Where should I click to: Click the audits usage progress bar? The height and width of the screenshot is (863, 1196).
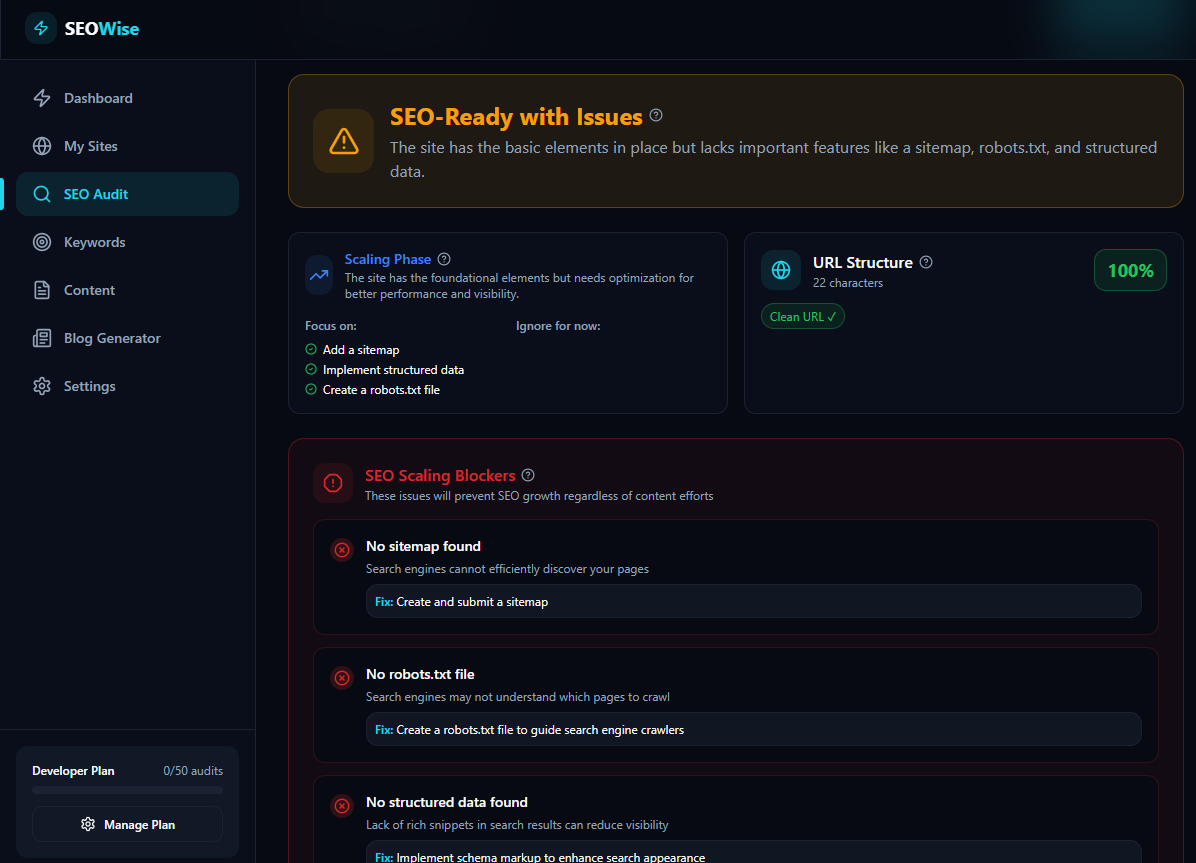[x=127, y=790]
